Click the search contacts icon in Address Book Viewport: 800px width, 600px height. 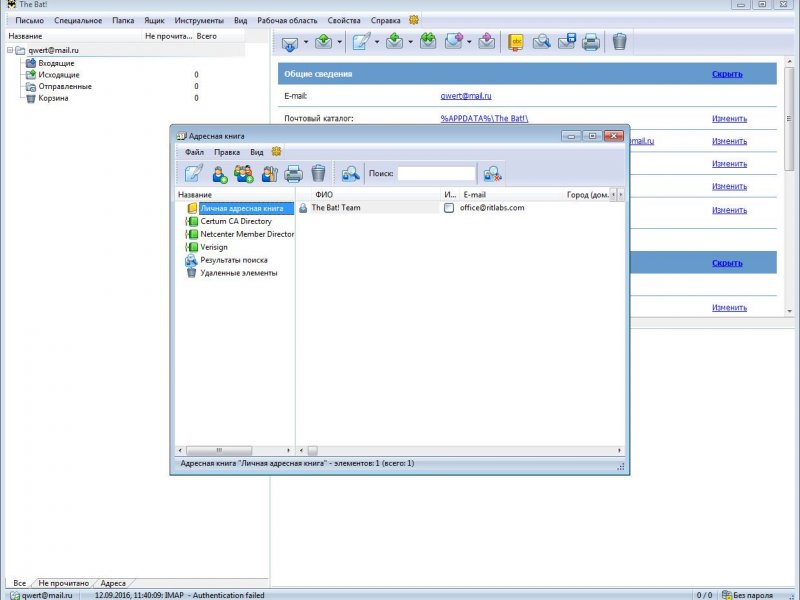[x=351, y=174]
